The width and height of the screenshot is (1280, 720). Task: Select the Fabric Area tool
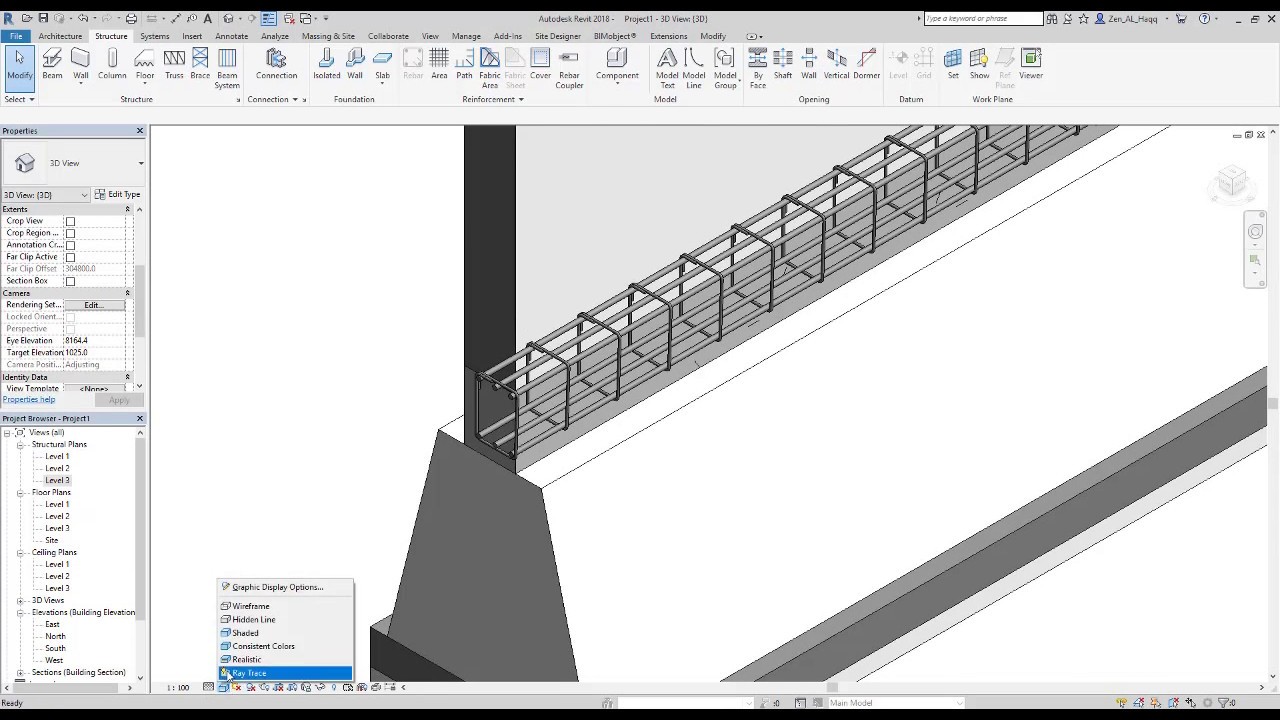[x=489, y=68]
